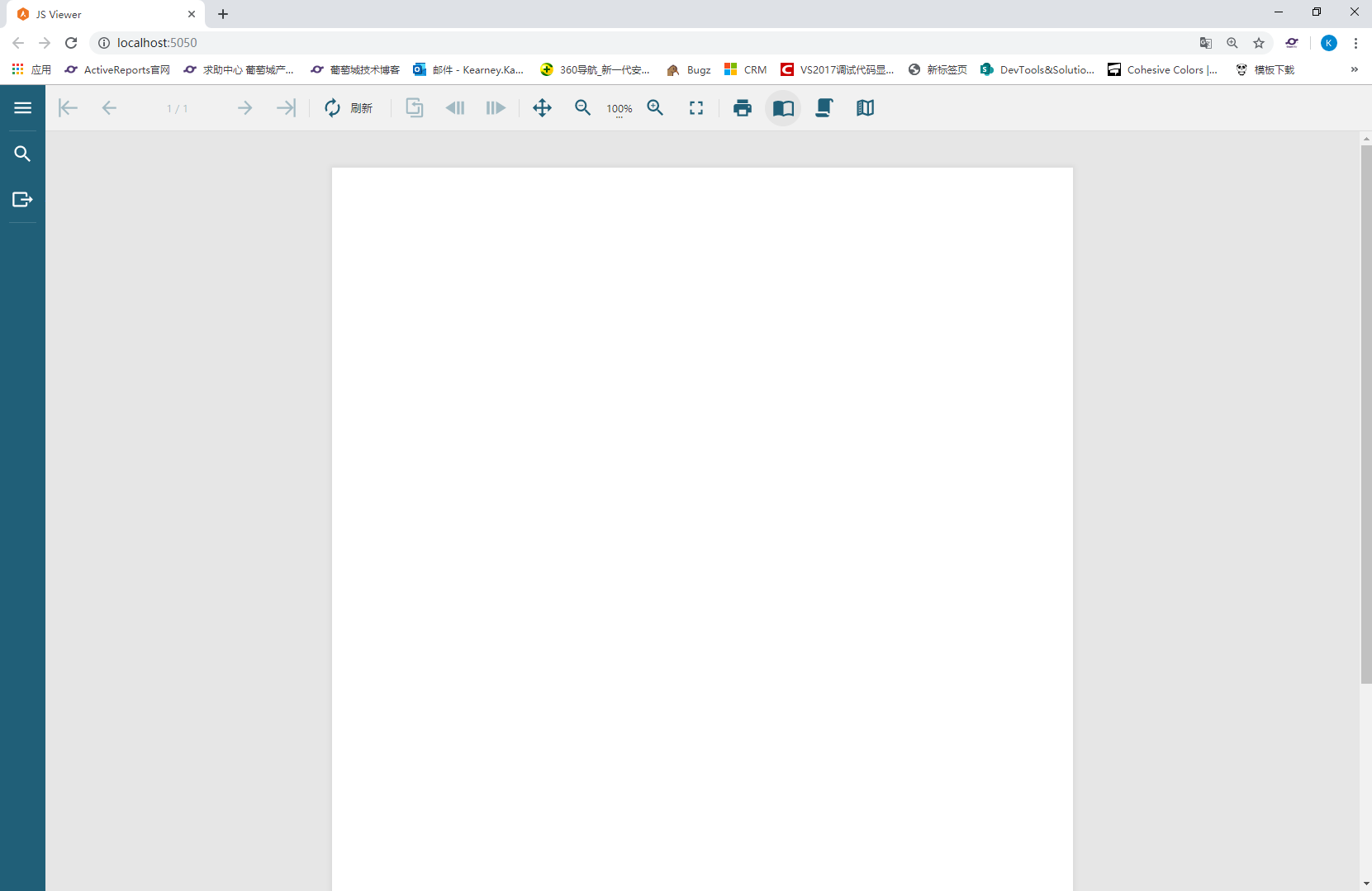Close the JS Viewer tab
The width and height of the screenshot is (1372, 891).
192,14
